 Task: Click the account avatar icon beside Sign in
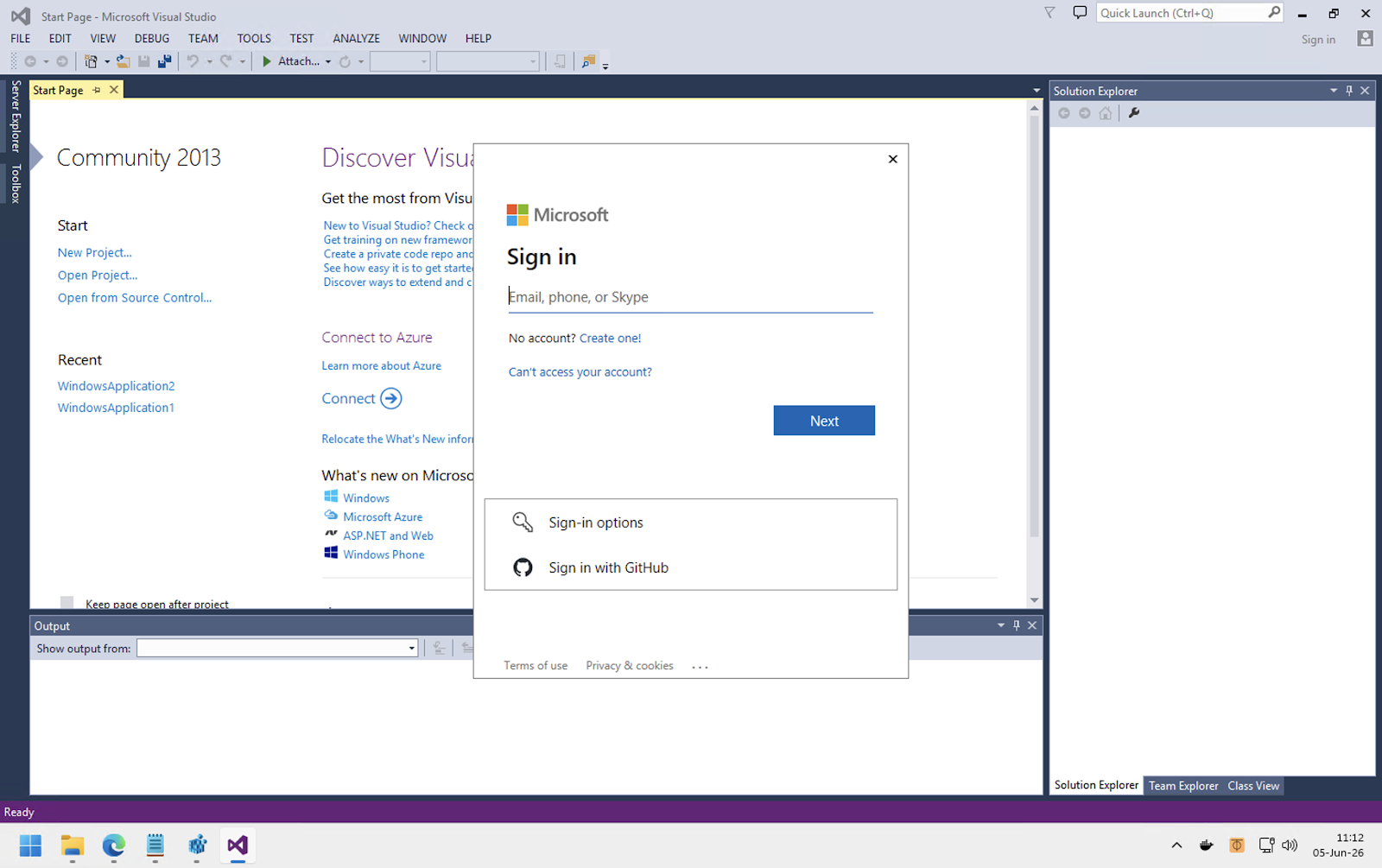(x=1365, y=39)
